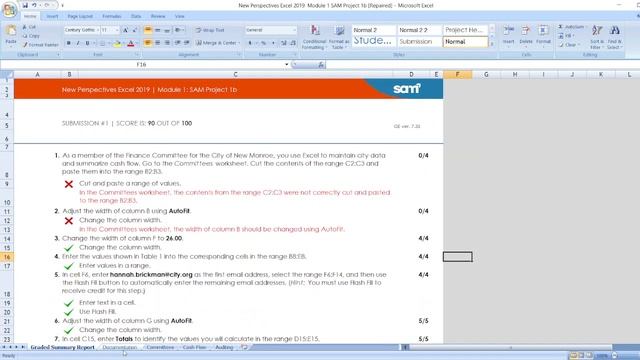Screen dimensions: 640x360
Task: Expand the Merge & Center dropdown arrow
Action: tap(239, 43)
